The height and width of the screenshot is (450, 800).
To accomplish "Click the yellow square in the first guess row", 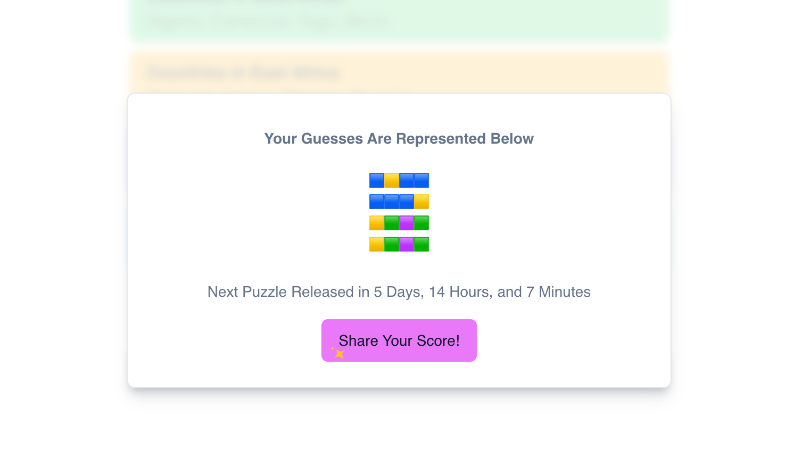I will pyautogui.click(x=391, y=181).
